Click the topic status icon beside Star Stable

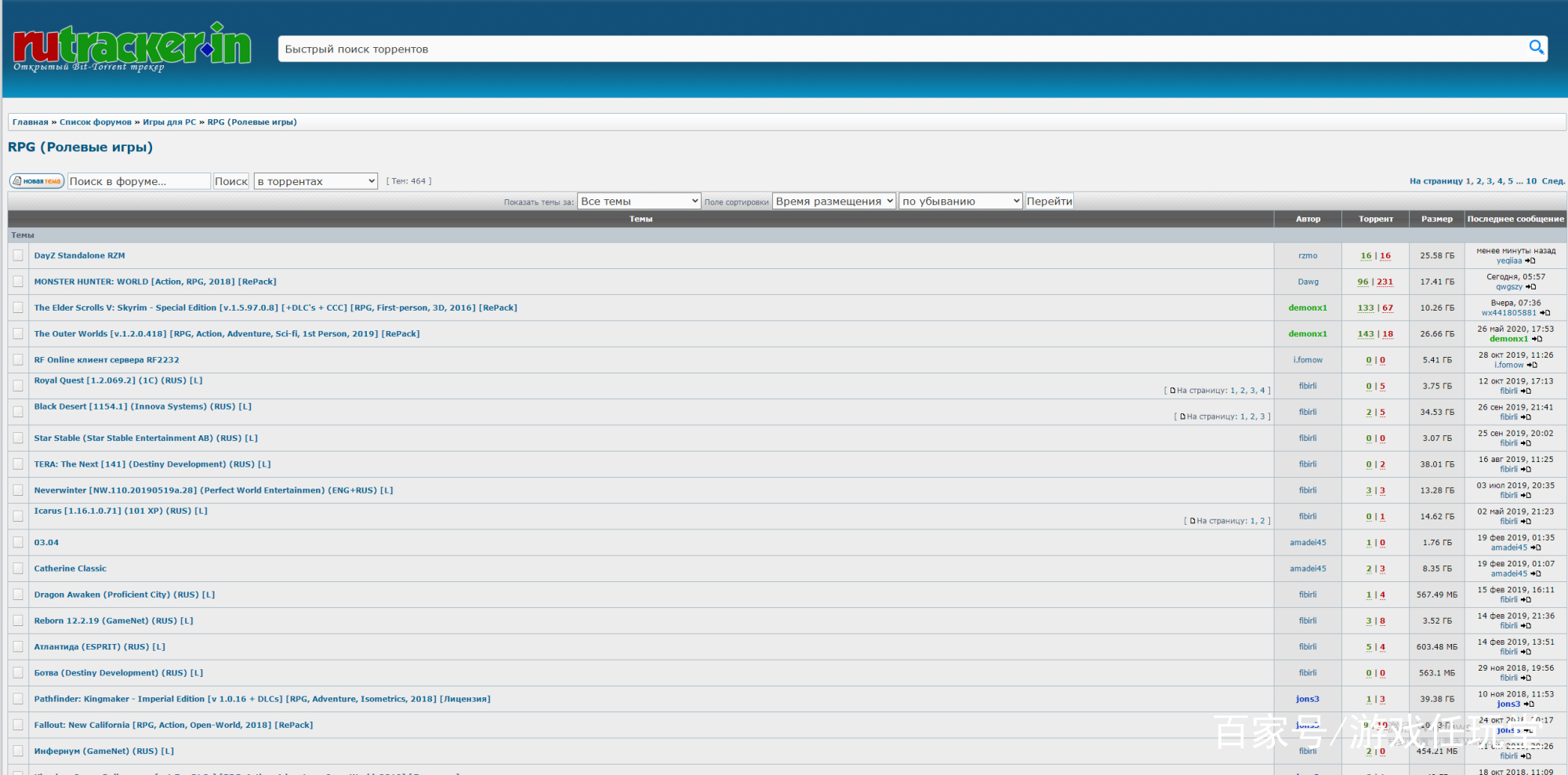coord(18,438)
